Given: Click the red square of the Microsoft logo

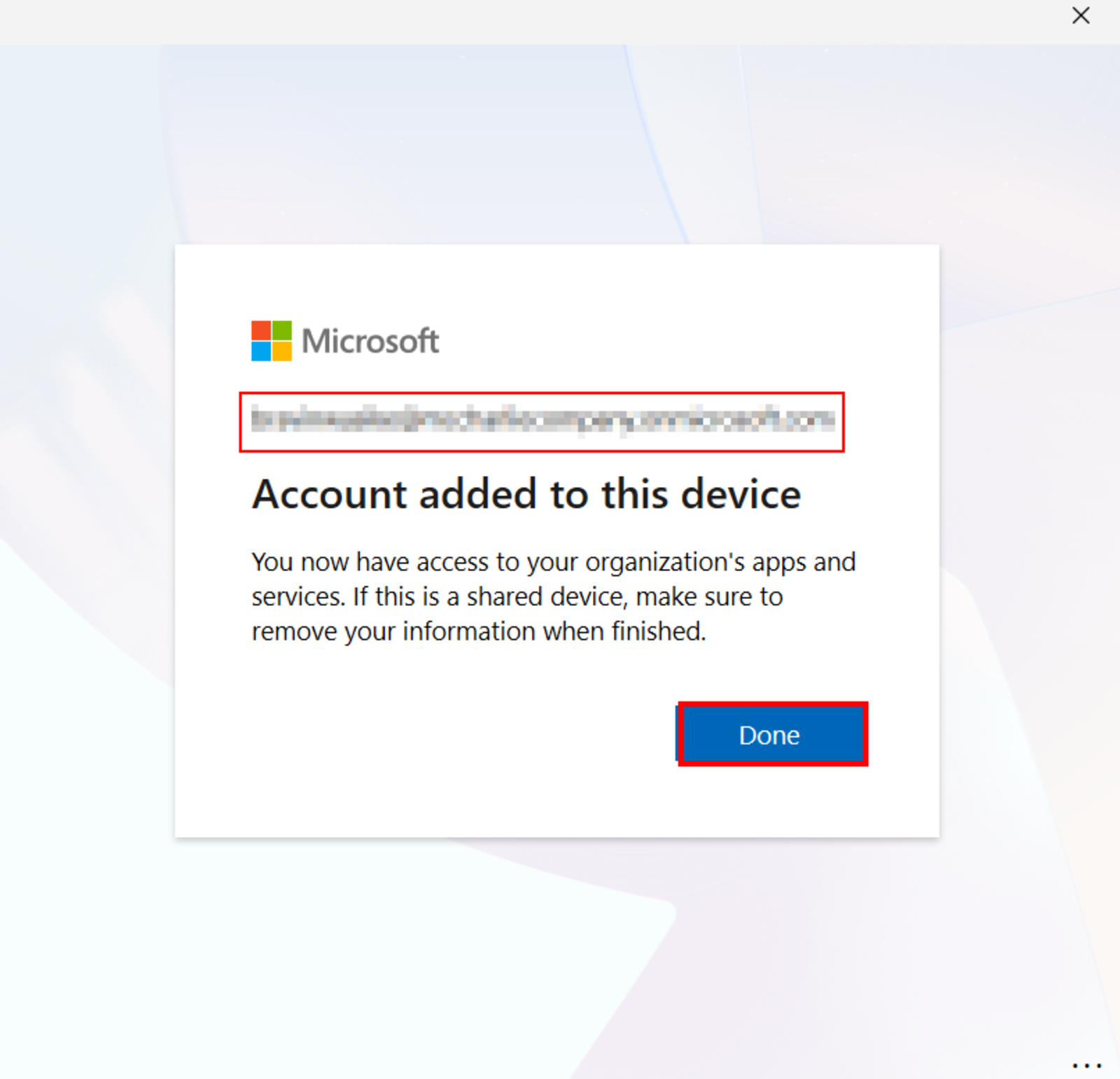Looking at the screenshot, I should [x=261, y=330].
